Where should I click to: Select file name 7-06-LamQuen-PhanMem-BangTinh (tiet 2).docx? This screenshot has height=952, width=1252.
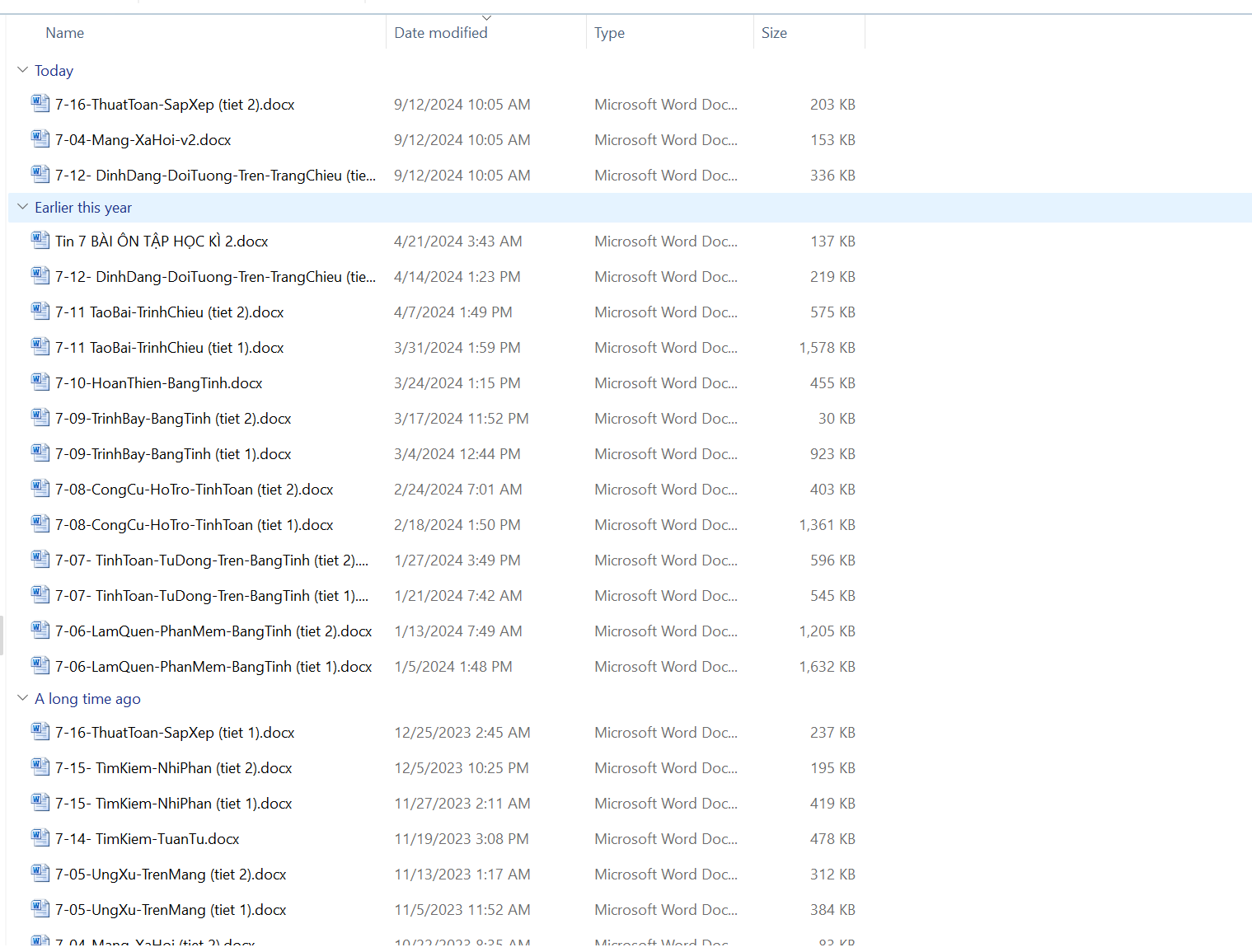pyautogui.click(x=213, y=631)
